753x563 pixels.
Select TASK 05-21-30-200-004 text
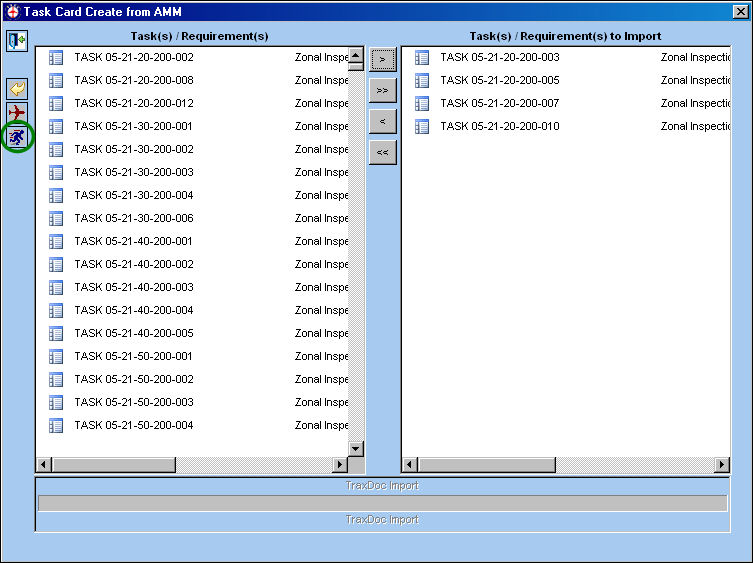[x=134, y=196]
